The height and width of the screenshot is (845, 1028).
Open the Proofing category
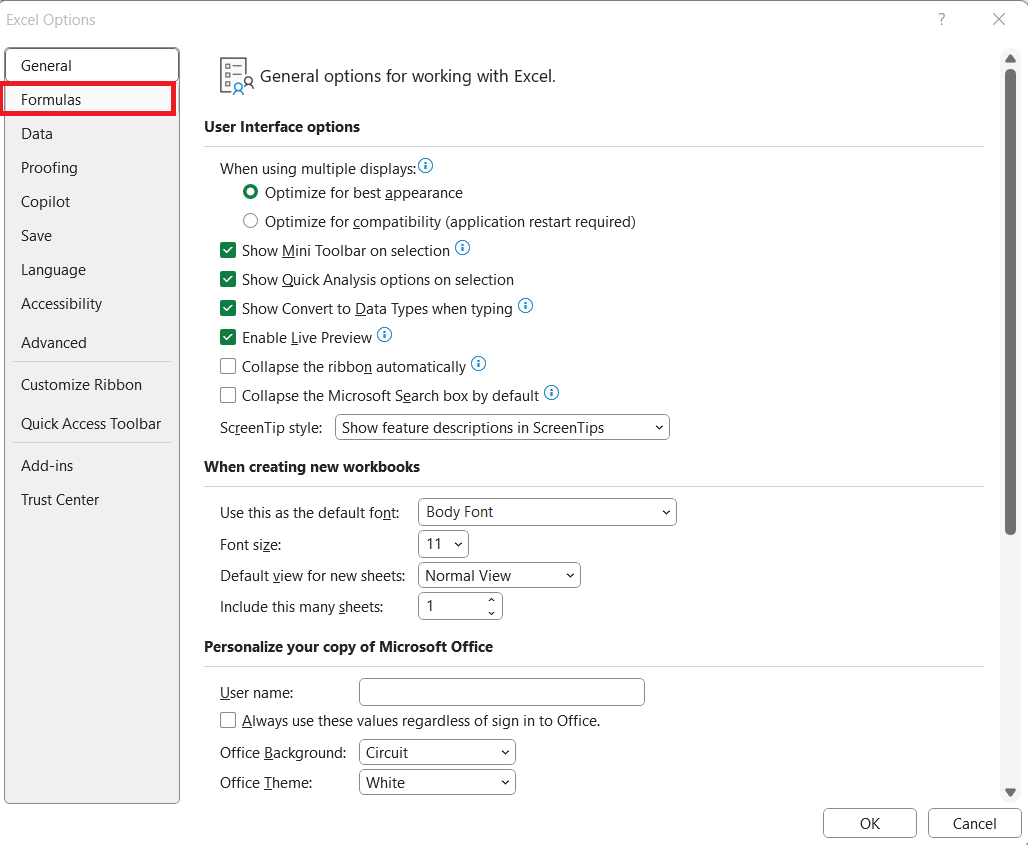coord(92,168)
